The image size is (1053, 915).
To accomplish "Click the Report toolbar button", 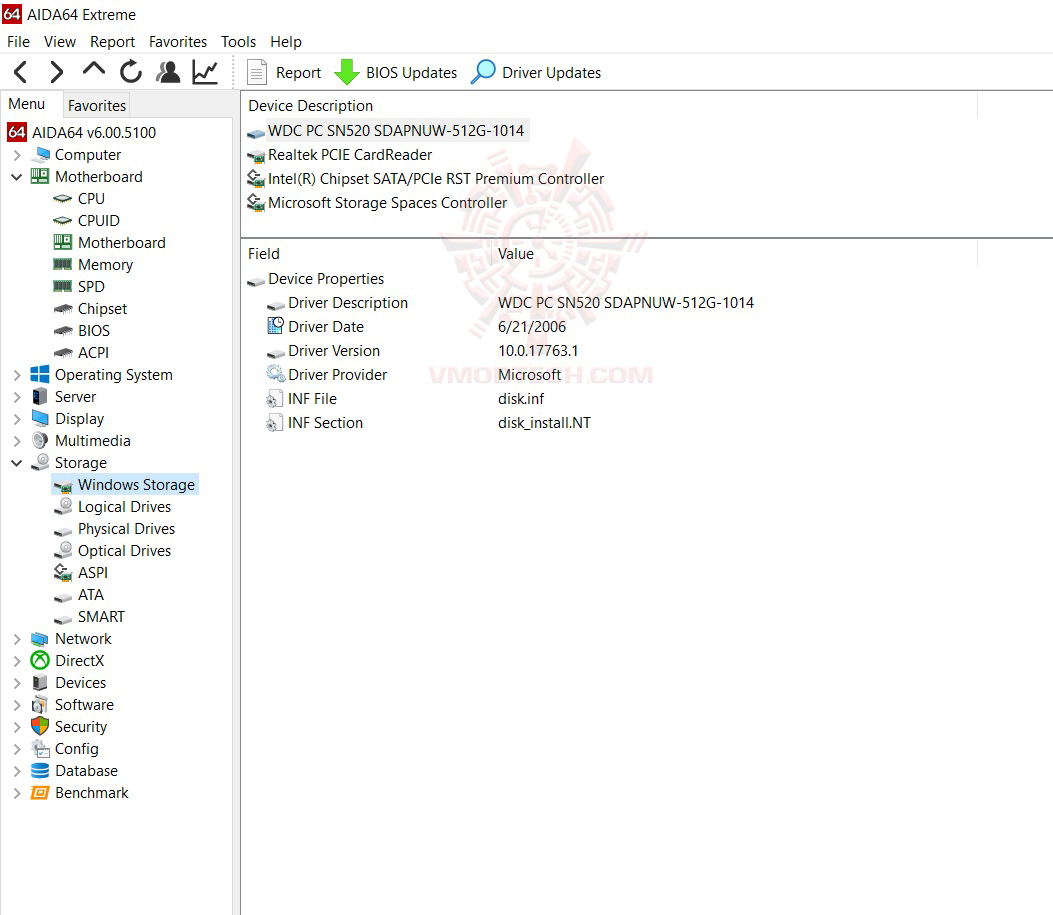I will (284, 73).
